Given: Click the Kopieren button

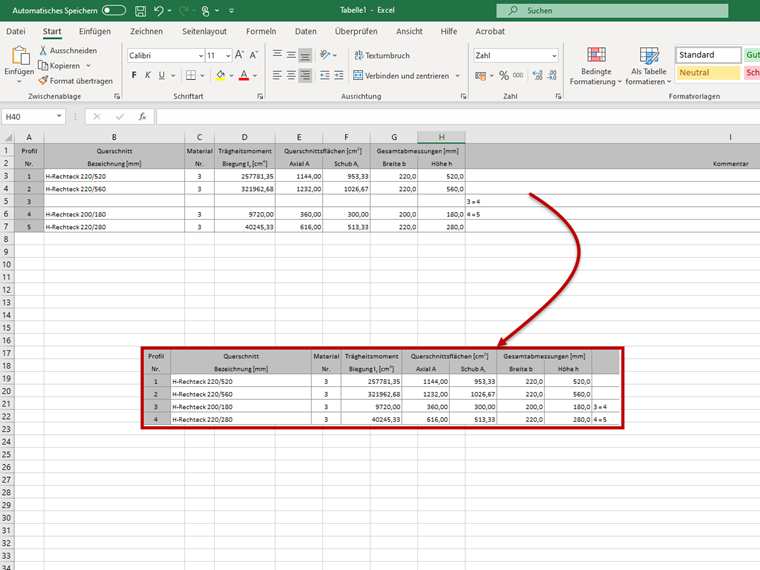Looking at the screenshot, I should pos(59,65).
